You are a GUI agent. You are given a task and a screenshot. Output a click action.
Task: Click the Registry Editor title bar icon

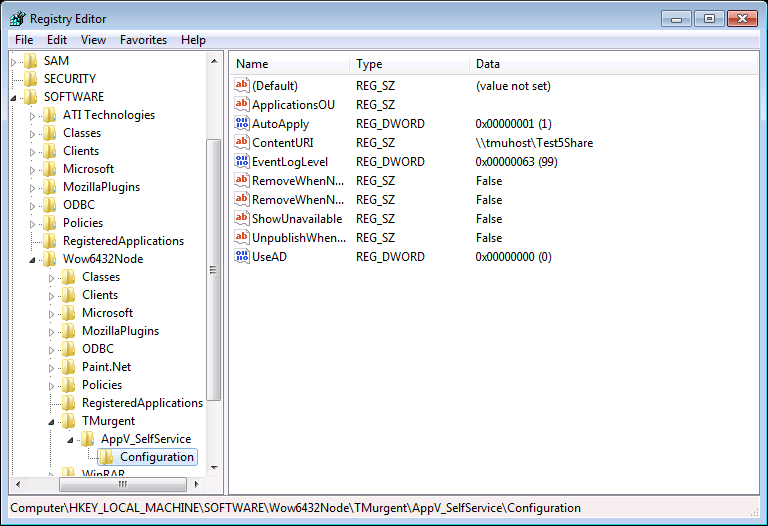[17, 18]
